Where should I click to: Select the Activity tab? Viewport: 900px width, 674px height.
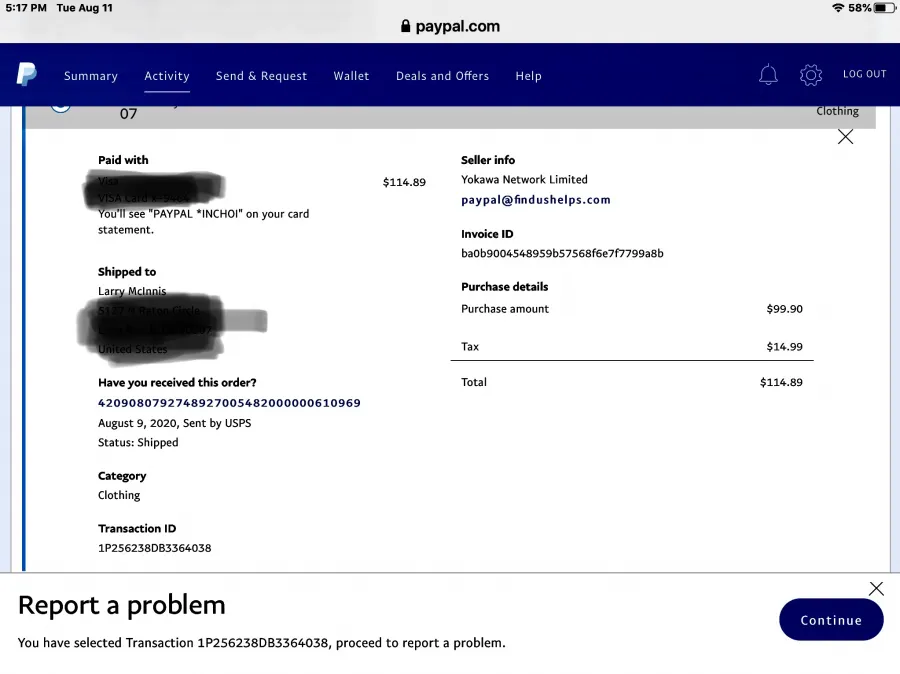(x=167, y=76)
